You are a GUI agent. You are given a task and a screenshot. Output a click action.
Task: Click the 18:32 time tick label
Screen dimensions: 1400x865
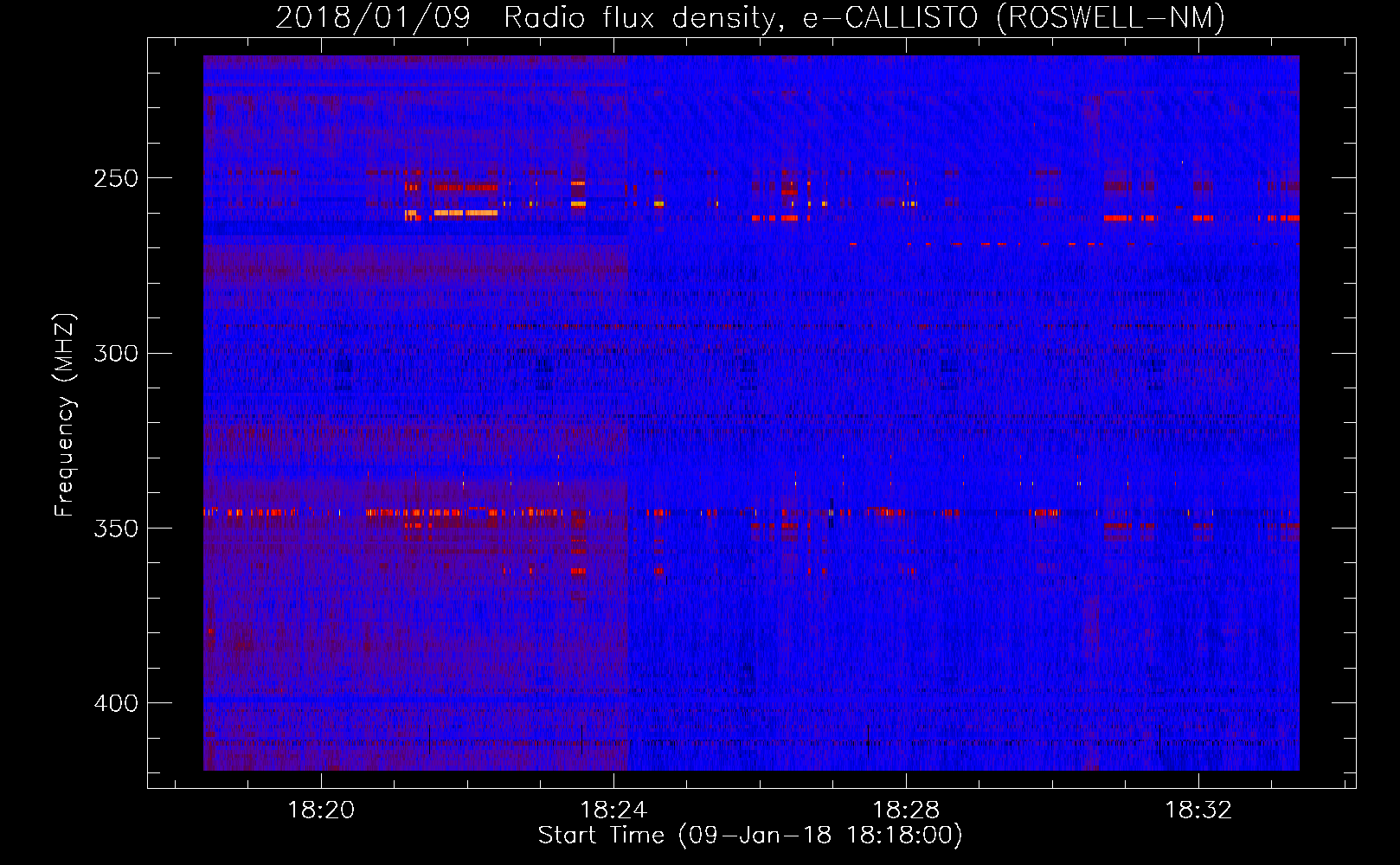[x=1198, y=811]
